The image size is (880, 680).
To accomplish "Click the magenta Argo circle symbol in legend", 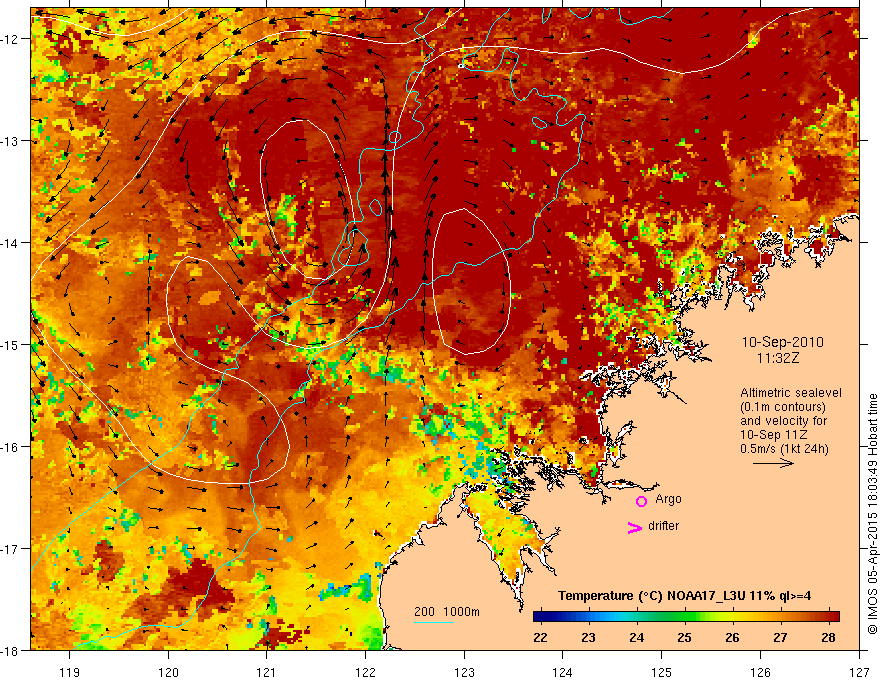I will [641, 501].
